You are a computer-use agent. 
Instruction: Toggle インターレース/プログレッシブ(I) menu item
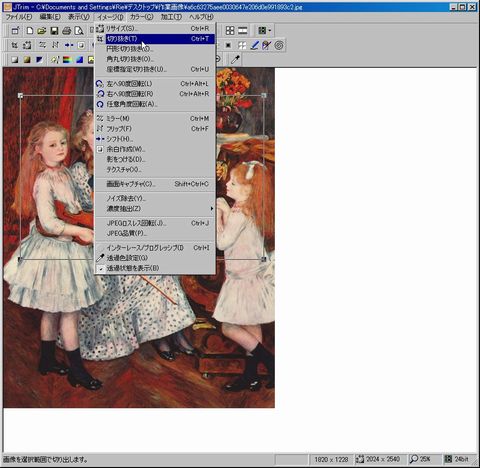155,248
